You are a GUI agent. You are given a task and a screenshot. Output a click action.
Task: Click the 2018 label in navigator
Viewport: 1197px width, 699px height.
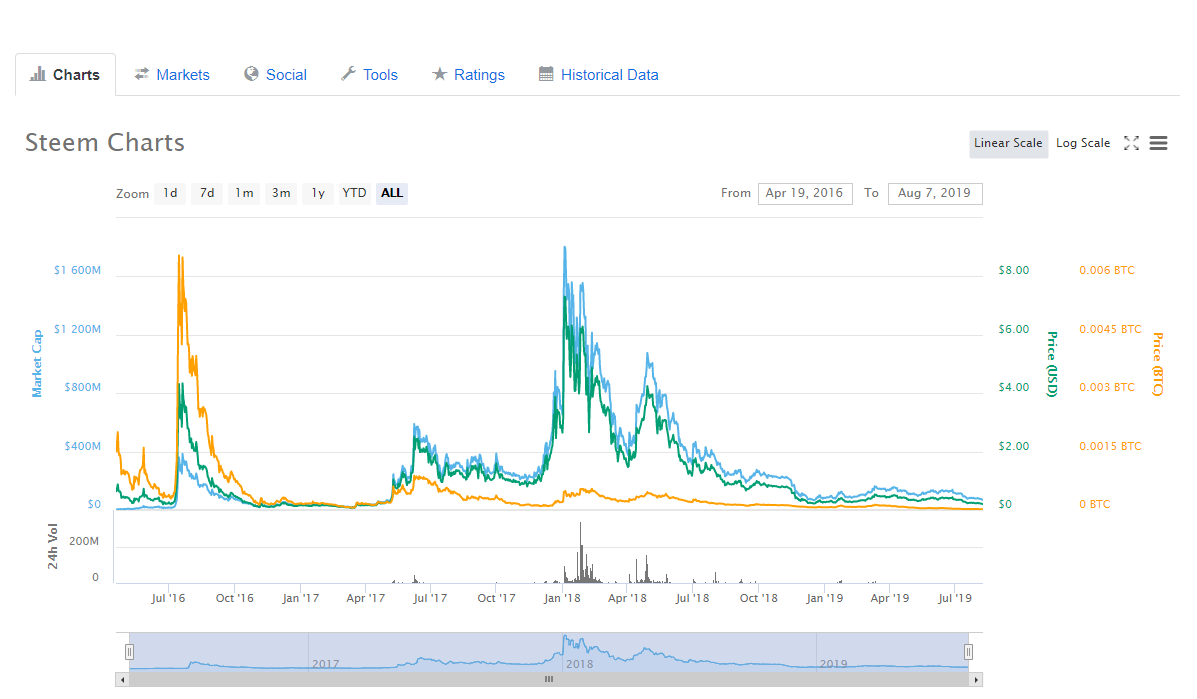click(x=579, y=664)
